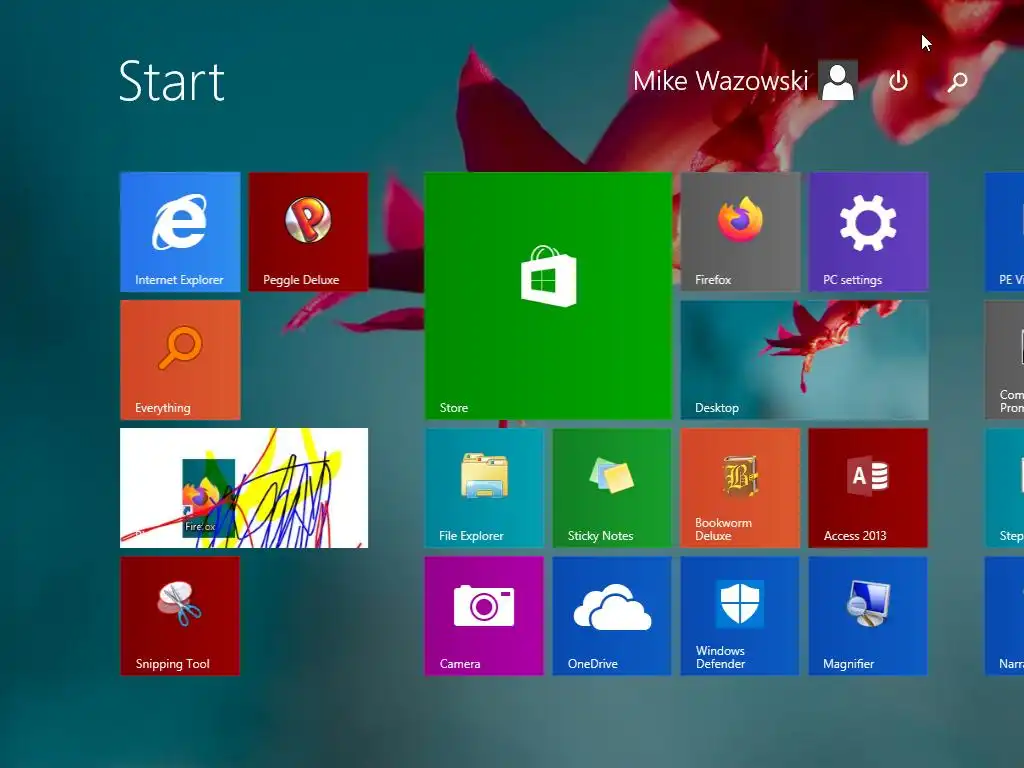This screenshot has width=1024, height=768.
Task: Launch the Access 2013 tile
Action: click(868, 488)
